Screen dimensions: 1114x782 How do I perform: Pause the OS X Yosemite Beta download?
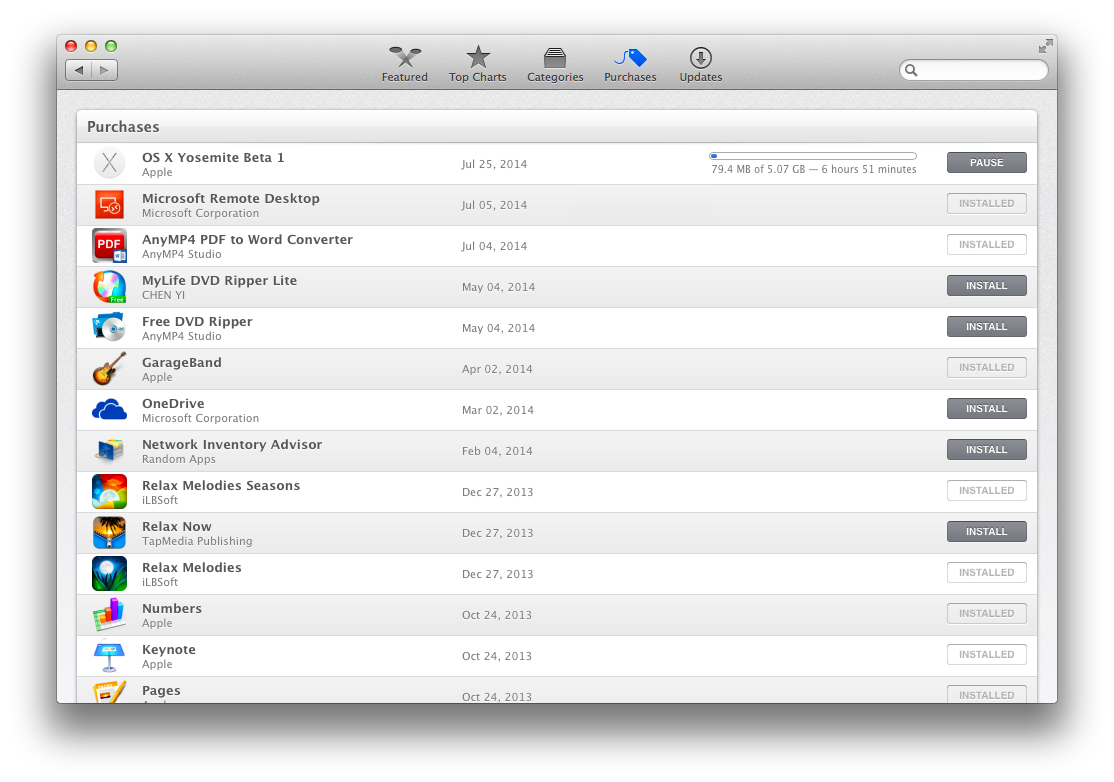[x=986, y=163]
